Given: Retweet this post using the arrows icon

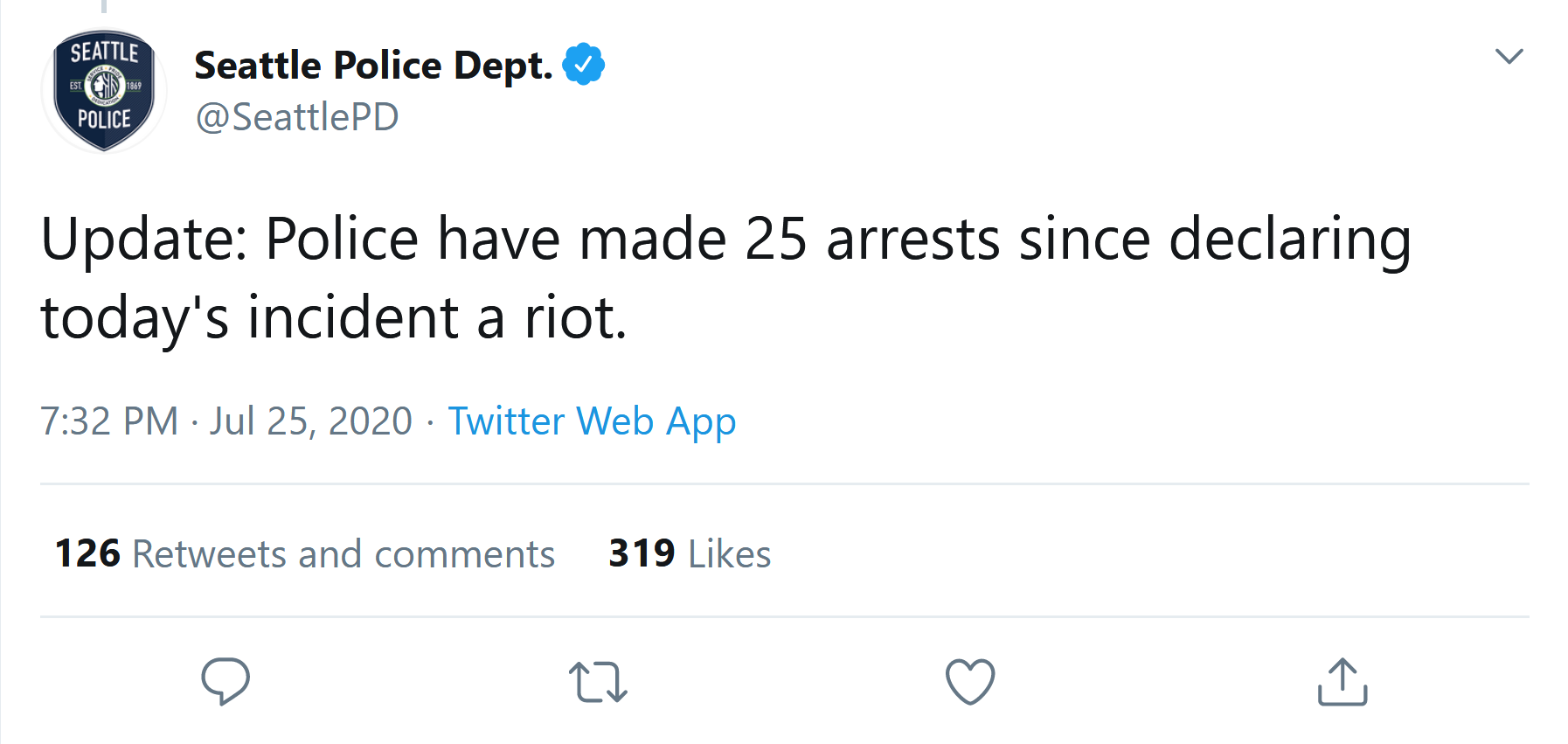Looking at the screenshot, I should (598, 682).
